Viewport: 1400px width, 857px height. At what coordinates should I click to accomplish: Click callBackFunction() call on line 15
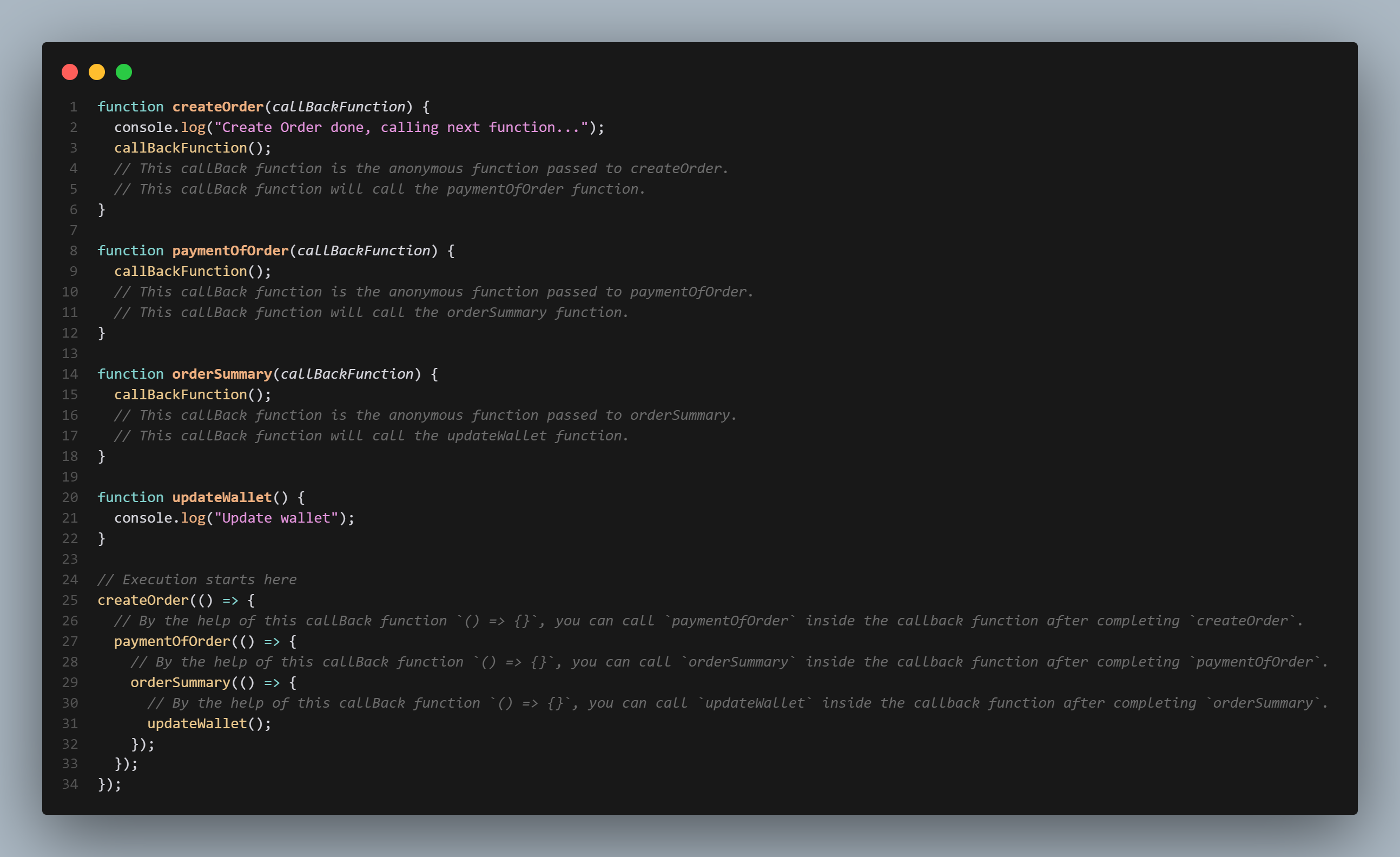(180, 394)
